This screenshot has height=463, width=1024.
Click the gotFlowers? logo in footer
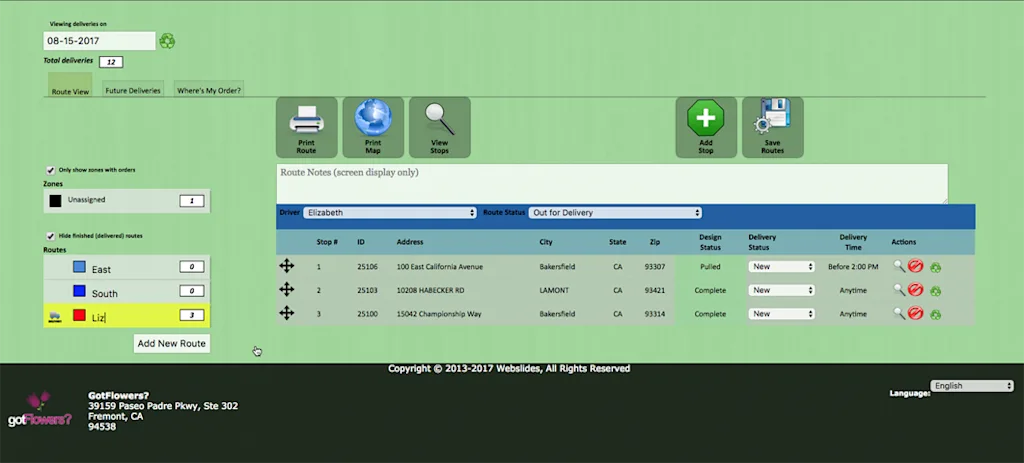click(x=39, y=410)
